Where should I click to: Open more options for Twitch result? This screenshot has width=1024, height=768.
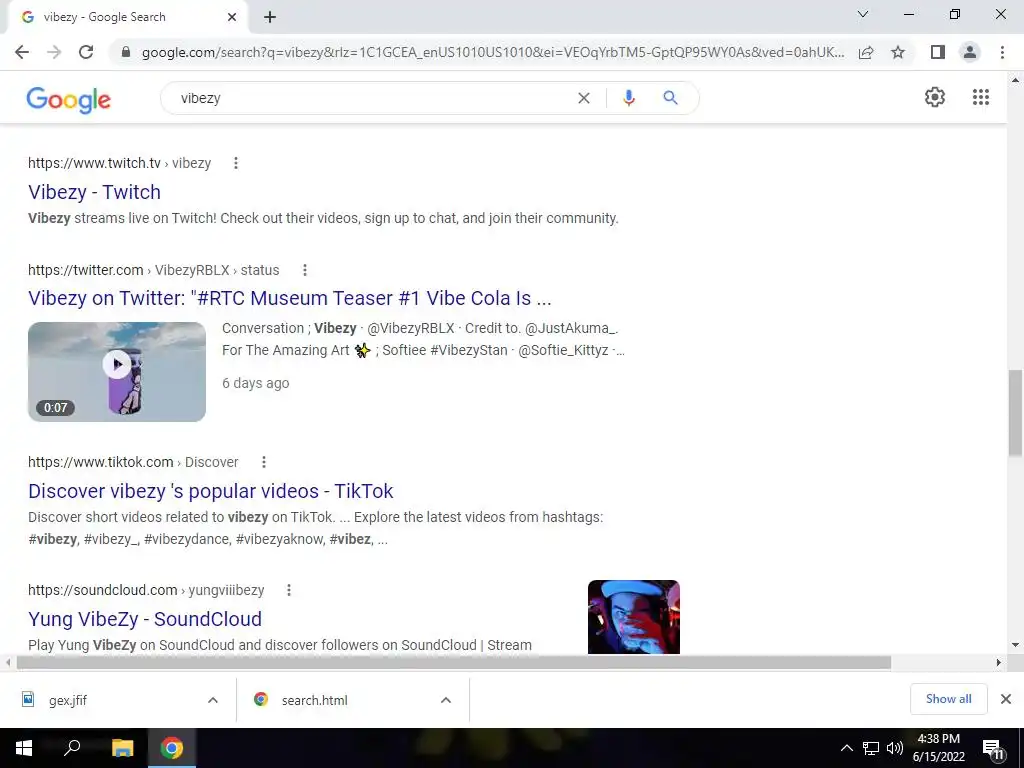(236, 163)
